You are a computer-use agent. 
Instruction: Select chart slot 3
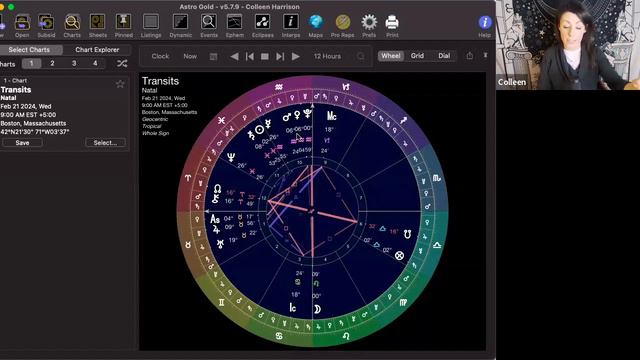pos(74,63)
